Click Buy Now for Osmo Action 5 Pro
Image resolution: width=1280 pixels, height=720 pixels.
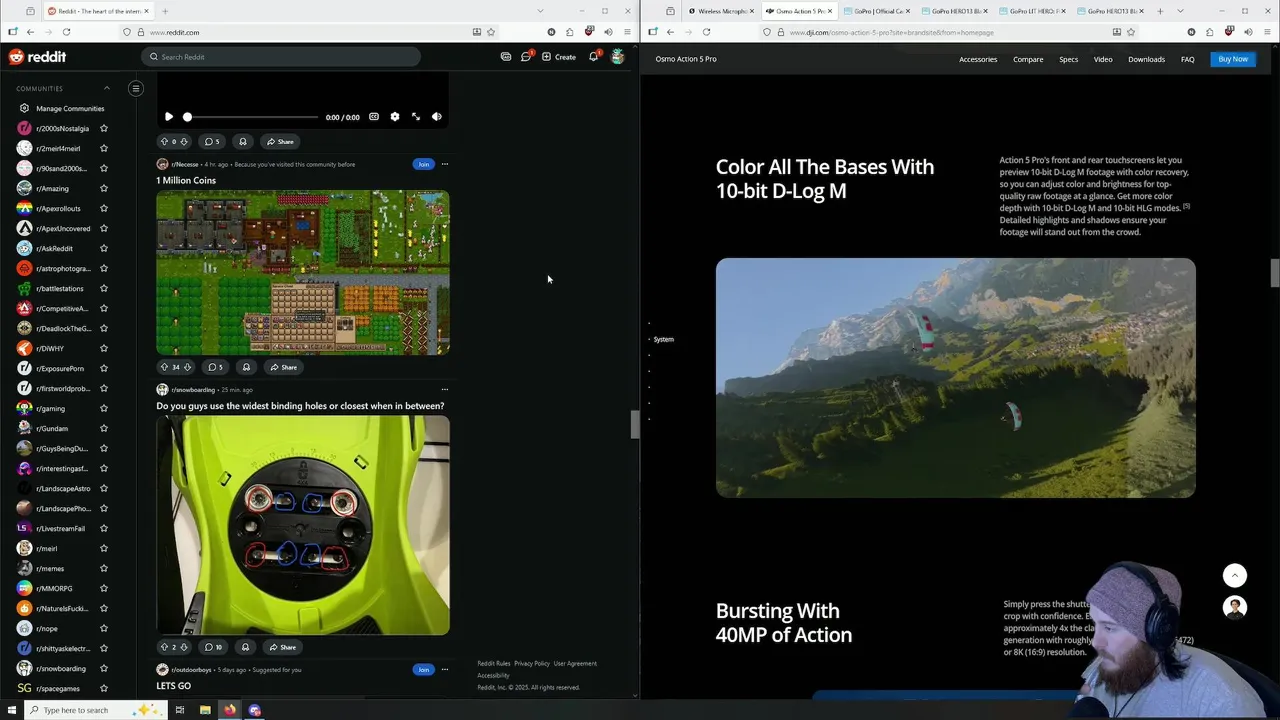[x=1233, y=59]
